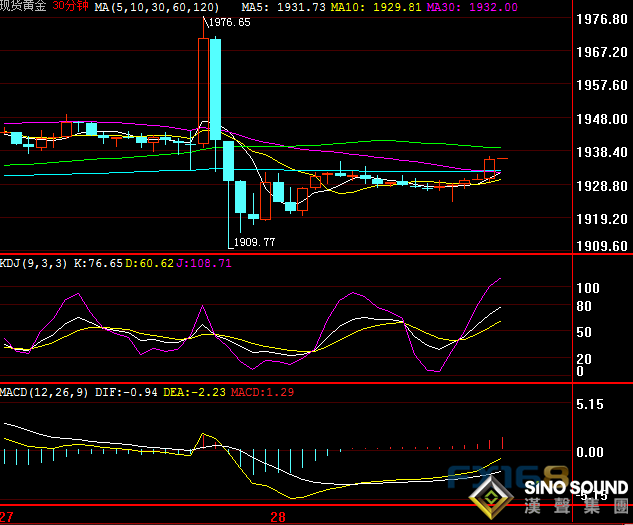The width and height of the screenshot is (633, 525).
Task: Click the KDJ axis 80 label
Action: click(584, 307)
